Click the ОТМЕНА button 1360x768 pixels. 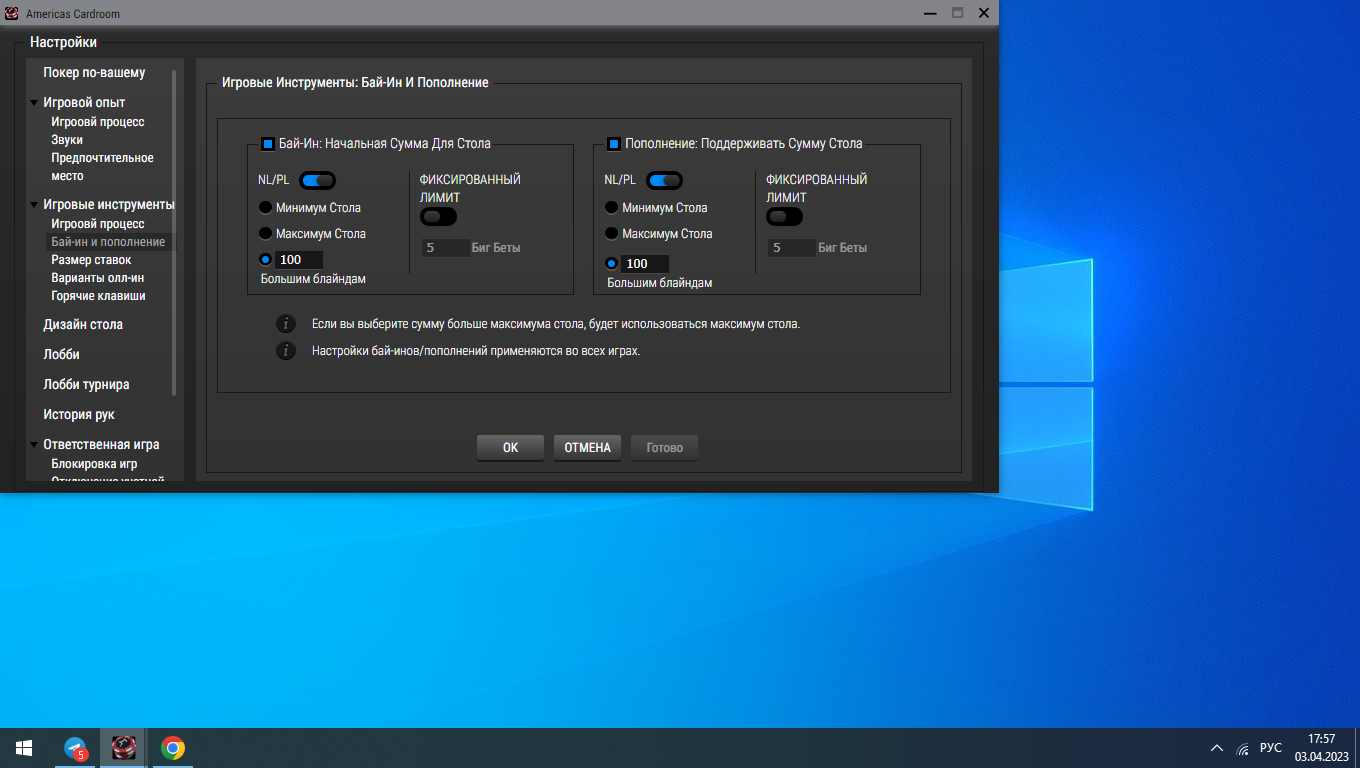point(587,448)
